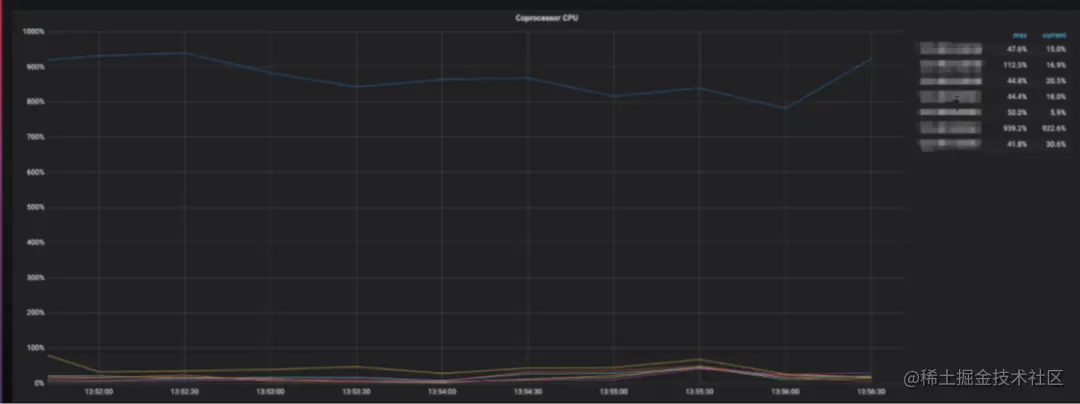
Task: Click the 13:52:00 time axis label
Action: click(x=98, y=393)
